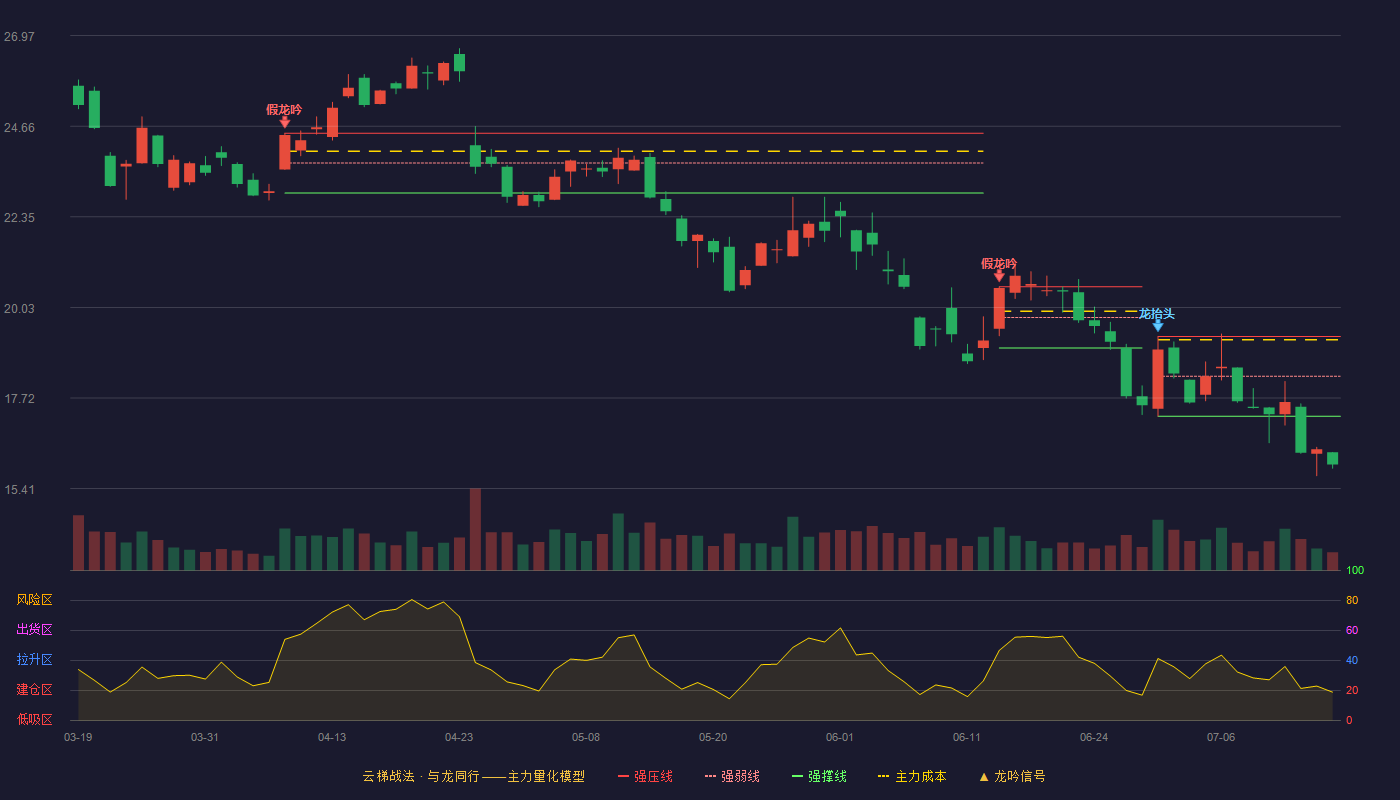
Task: Click the 06-24 date axis label
Action: point(1094,737)
